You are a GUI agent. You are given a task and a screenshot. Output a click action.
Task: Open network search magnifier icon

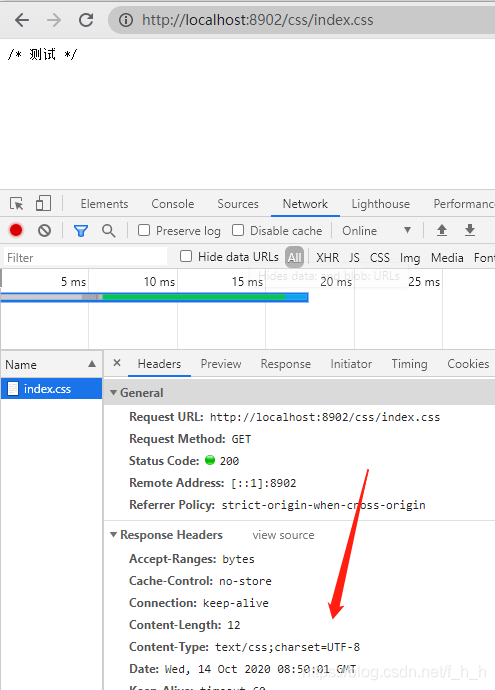tap(109, 231)
